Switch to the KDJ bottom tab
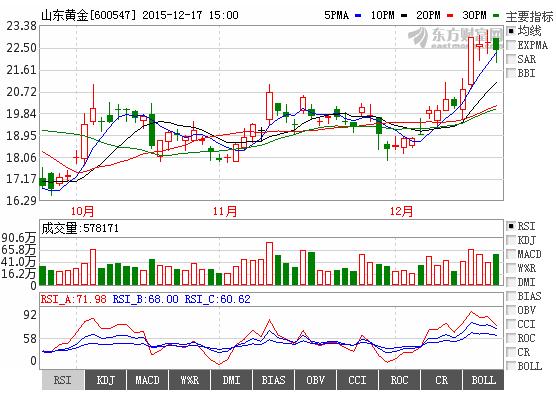The height and width of the screenshot is (394, 556). point(105,380)
